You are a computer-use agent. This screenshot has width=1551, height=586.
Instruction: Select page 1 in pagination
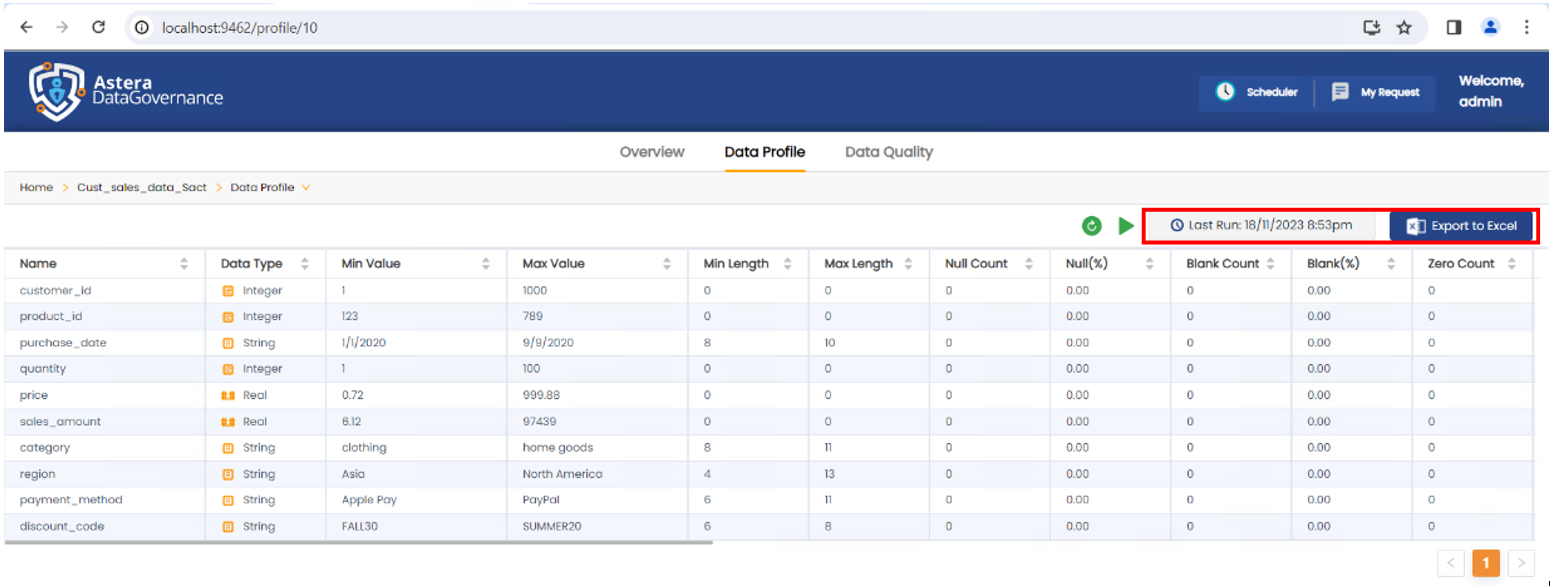click(1485, 563)
